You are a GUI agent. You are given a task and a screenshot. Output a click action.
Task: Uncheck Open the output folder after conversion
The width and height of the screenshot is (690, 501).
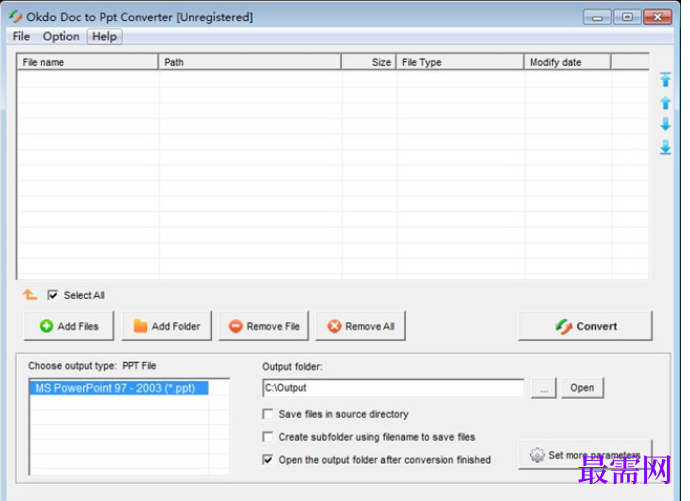coord(268,460)
